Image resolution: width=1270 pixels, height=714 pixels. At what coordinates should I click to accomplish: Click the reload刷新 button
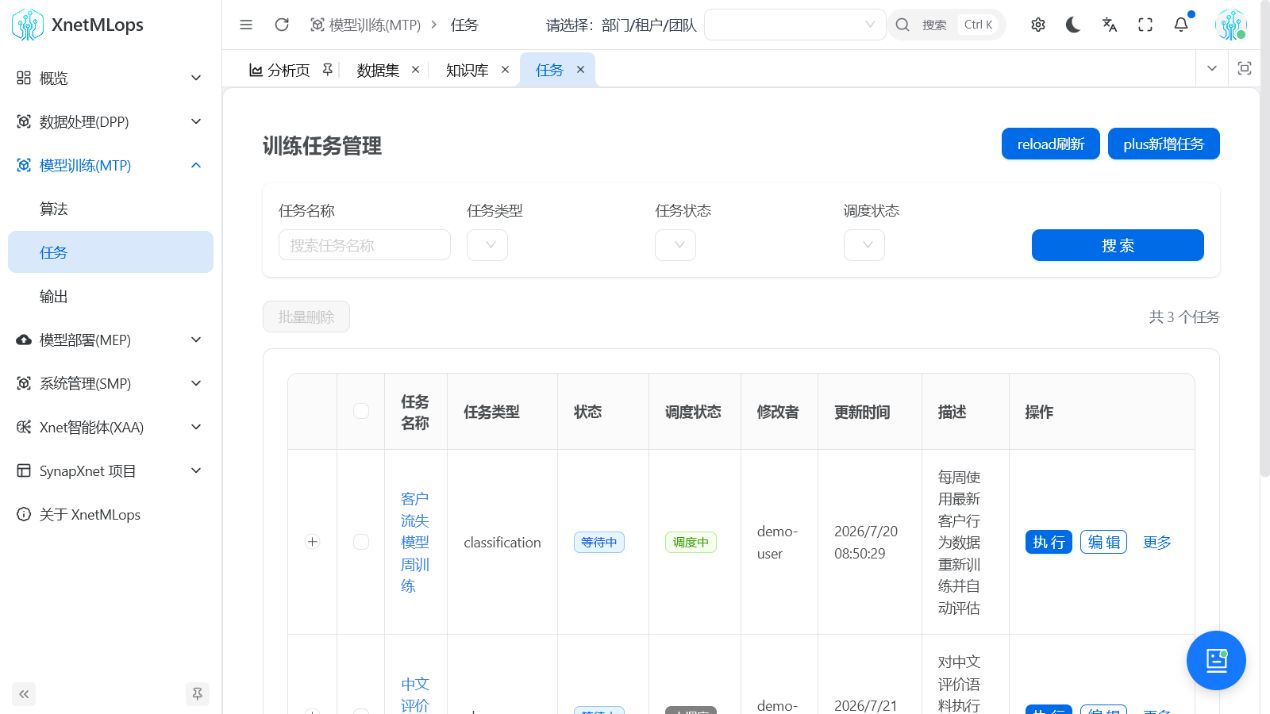click(1051, 144)
